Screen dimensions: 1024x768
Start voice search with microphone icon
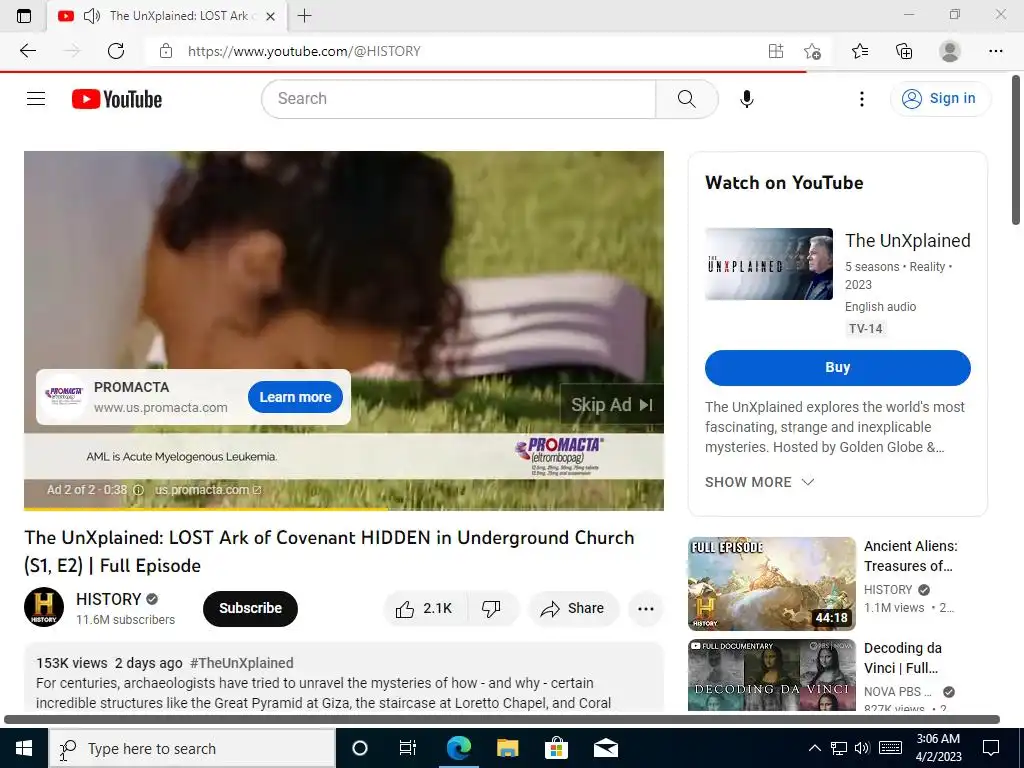(x=746, y=99)
